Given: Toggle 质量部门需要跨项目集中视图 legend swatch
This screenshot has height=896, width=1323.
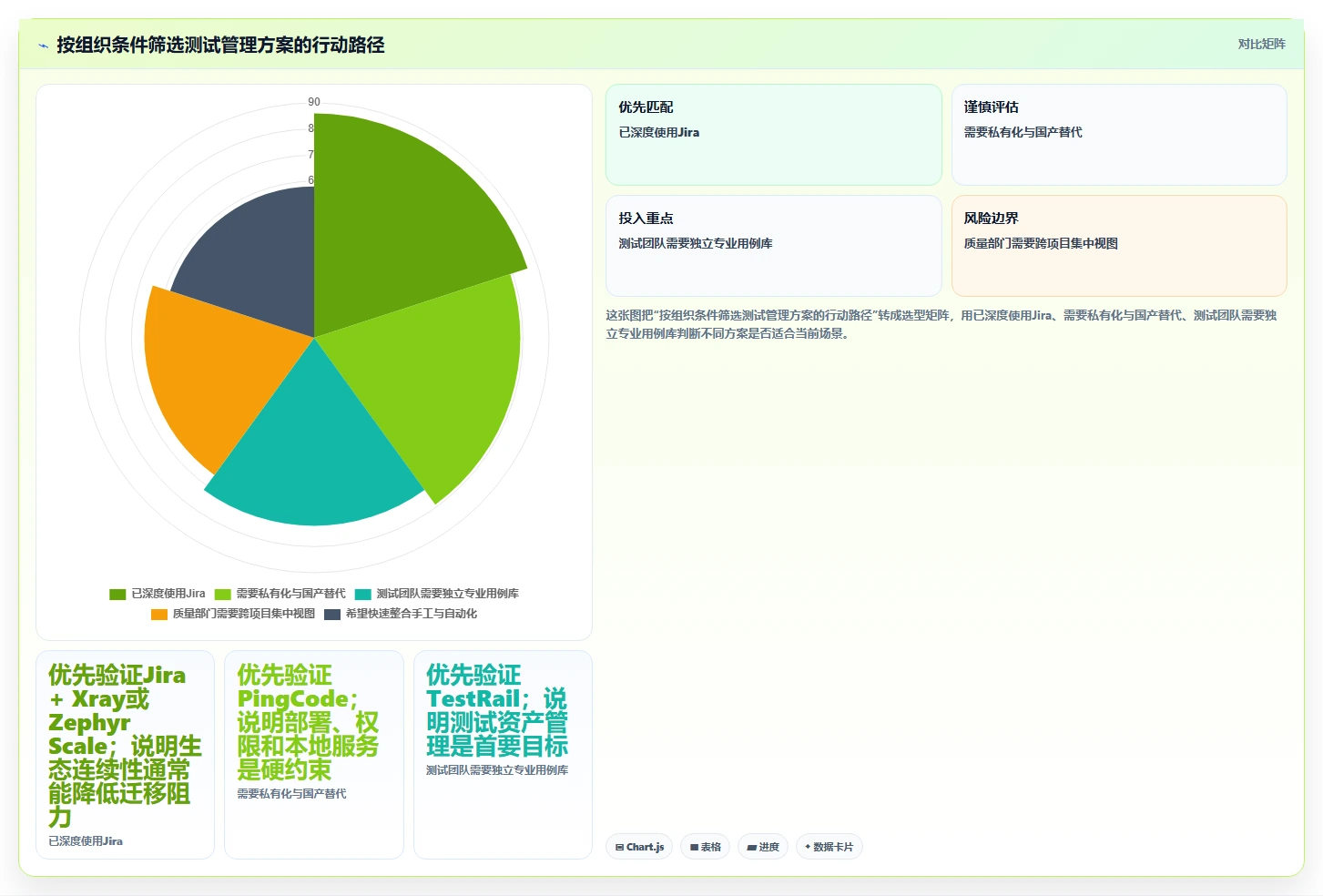Looking at the screenshot, I should [x=159, y=614].
